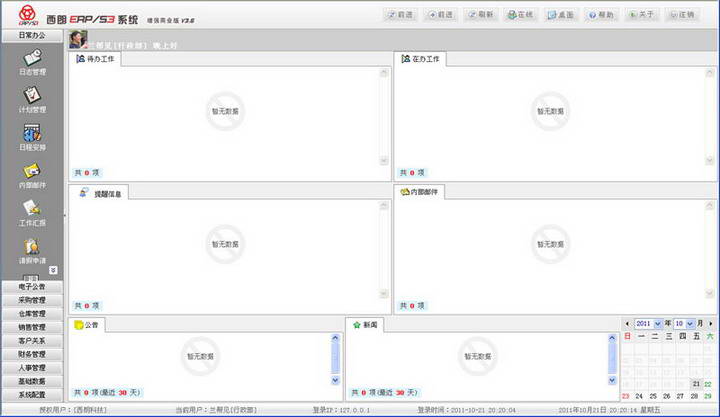Expand the 电子公告 sidebar section
720x417 pixels.
32,287
